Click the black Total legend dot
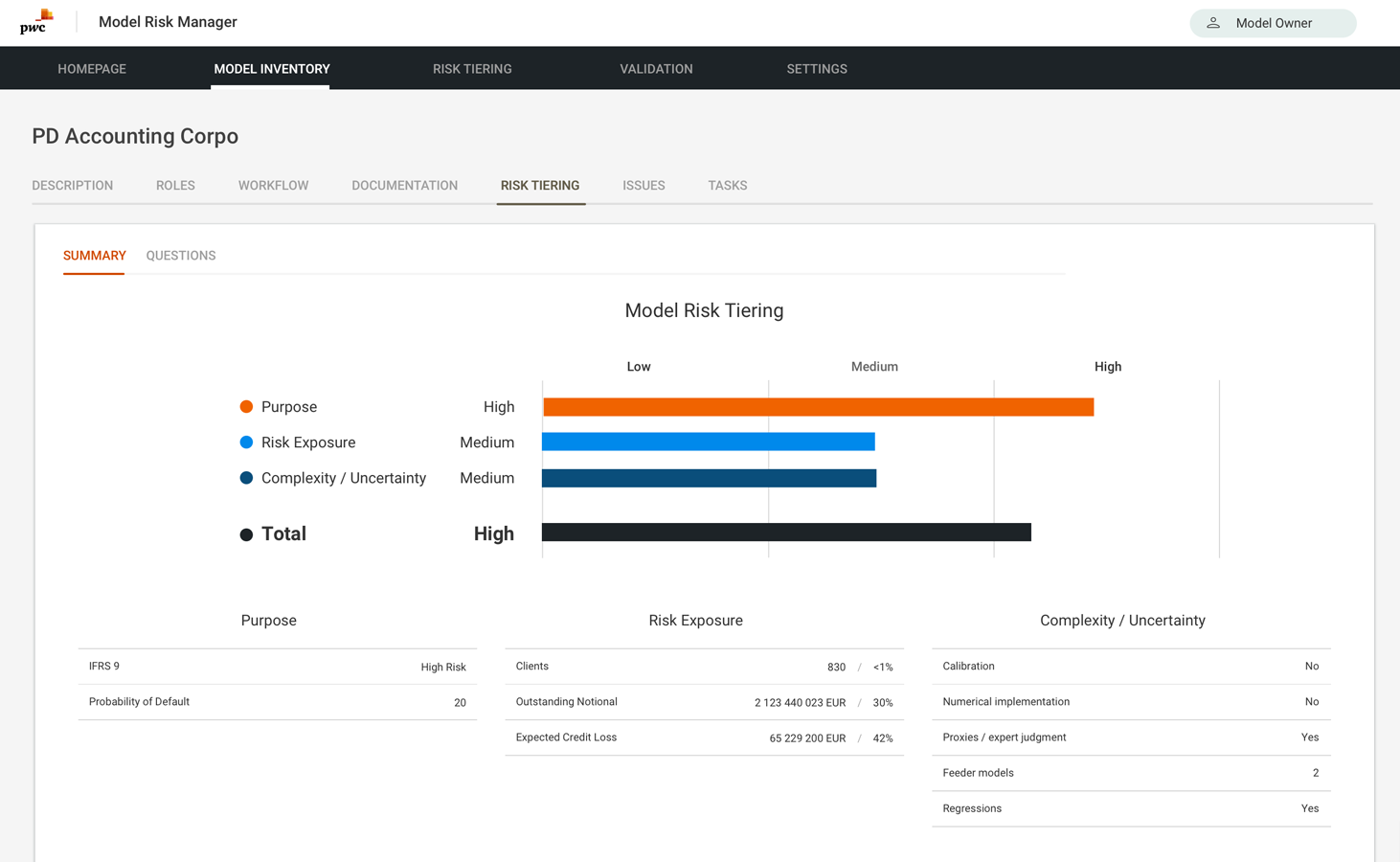The width and height of the screenshot is (1400, 862). tap(246, 534)
